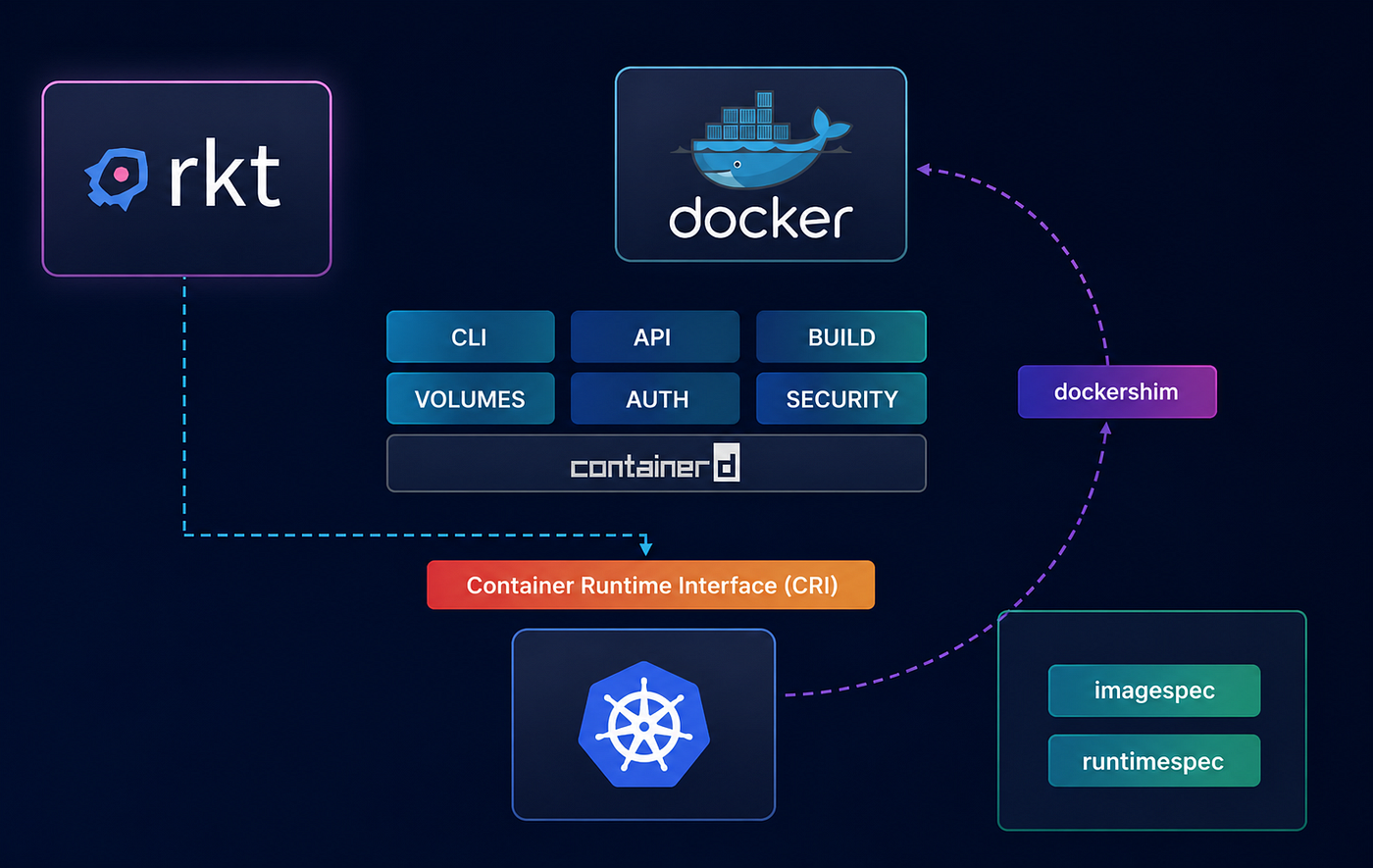Screen dimensions: 1373x868
Task: Select the API block
Action: [x=655, y=336]
